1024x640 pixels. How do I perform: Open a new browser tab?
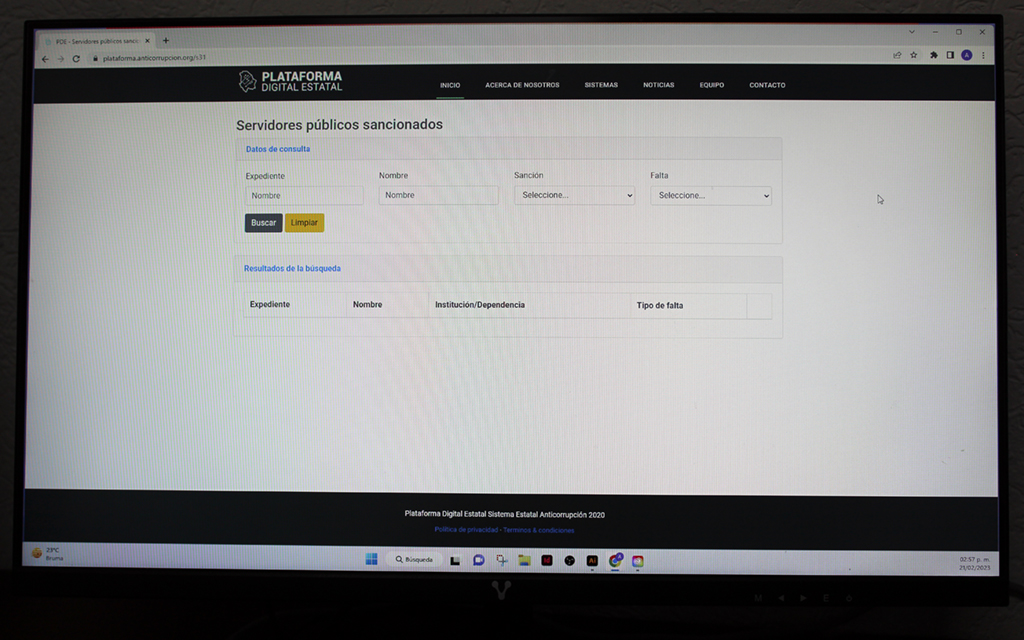(166, 41)
